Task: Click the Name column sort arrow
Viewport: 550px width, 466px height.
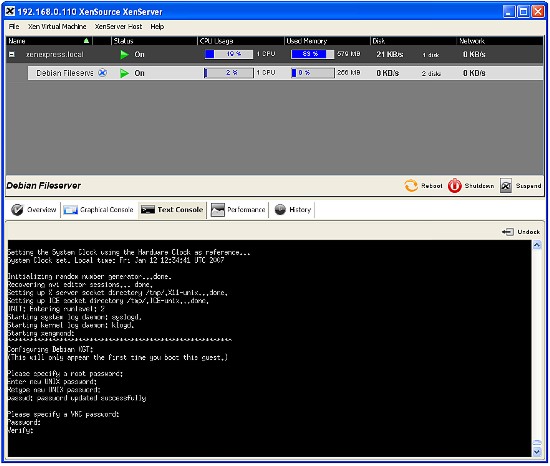Action: point(86,41)
